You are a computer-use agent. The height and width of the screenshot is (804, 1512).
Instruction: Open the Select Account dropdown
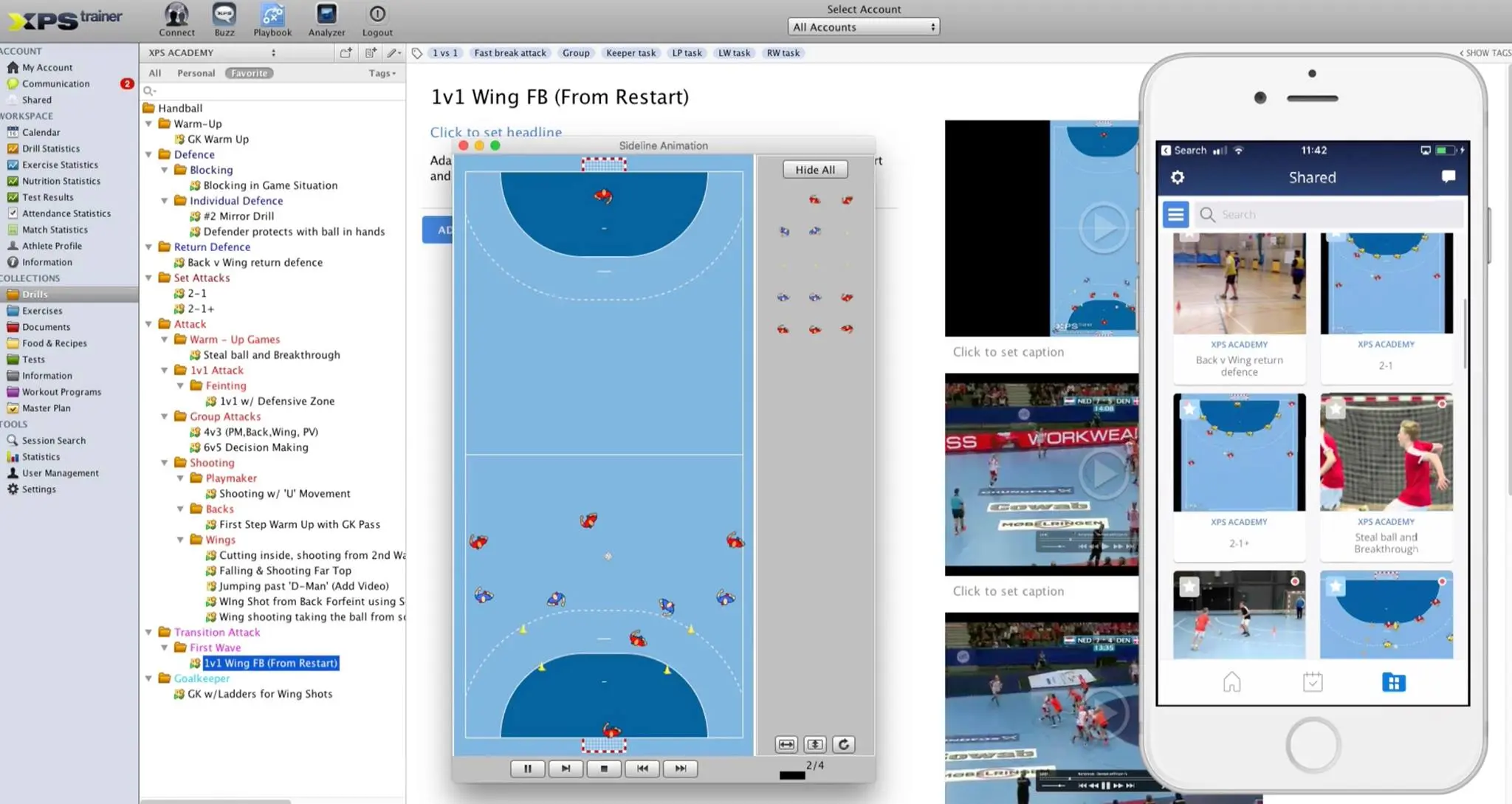863,27
